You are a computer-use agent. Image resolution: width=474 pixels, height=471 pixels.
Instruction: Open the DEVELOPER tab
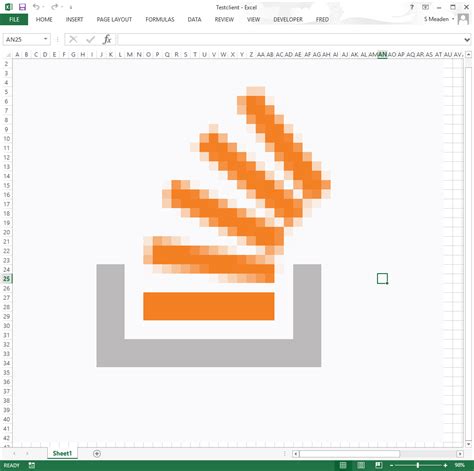tap(288, 20)
